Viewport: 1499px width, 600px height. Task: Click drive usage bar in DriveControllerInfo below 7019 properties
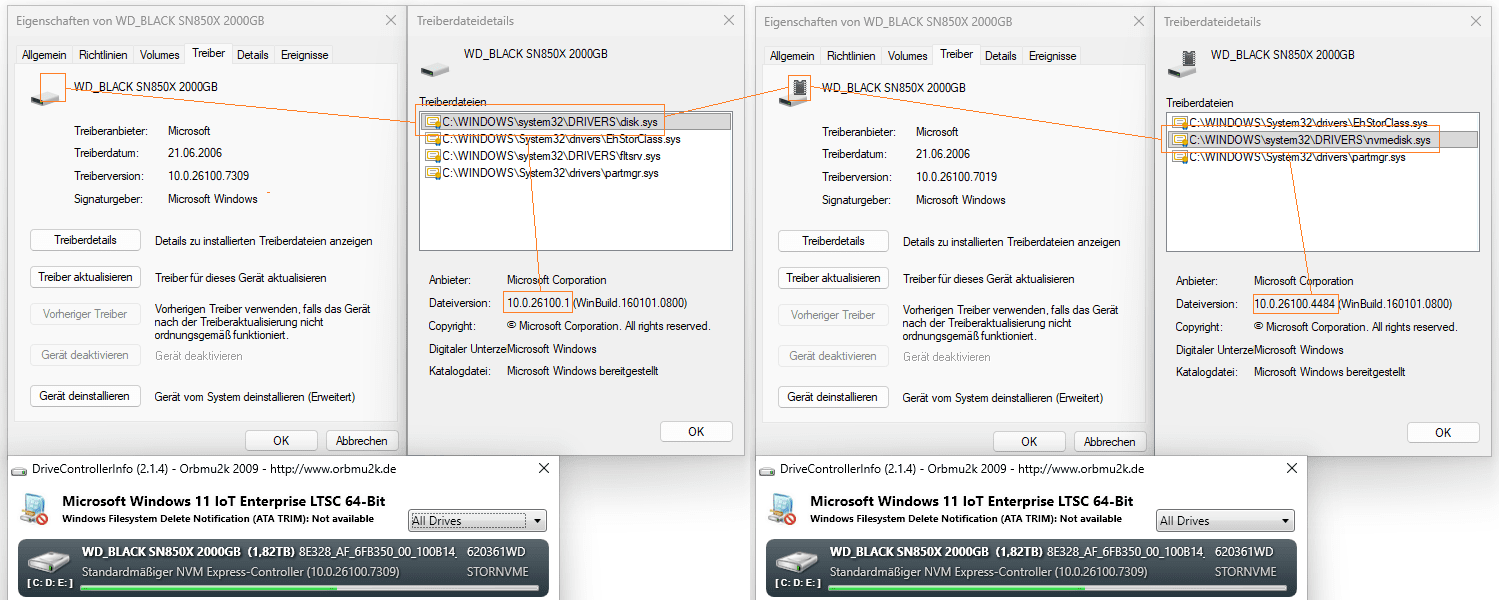point(1057,589)
